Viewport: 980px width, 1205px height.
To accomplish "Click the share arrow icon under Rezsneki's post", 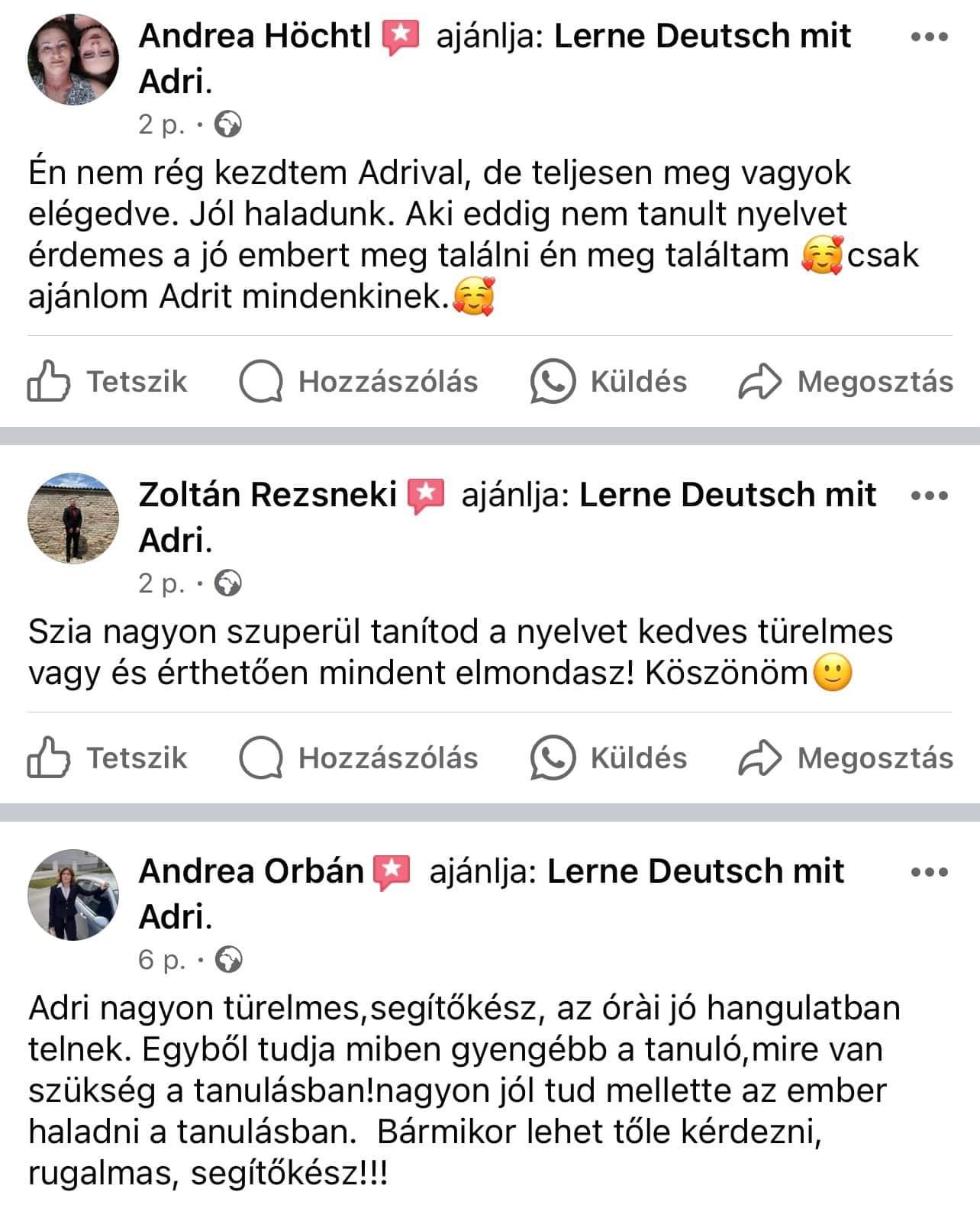I will (x=759, y=758).
